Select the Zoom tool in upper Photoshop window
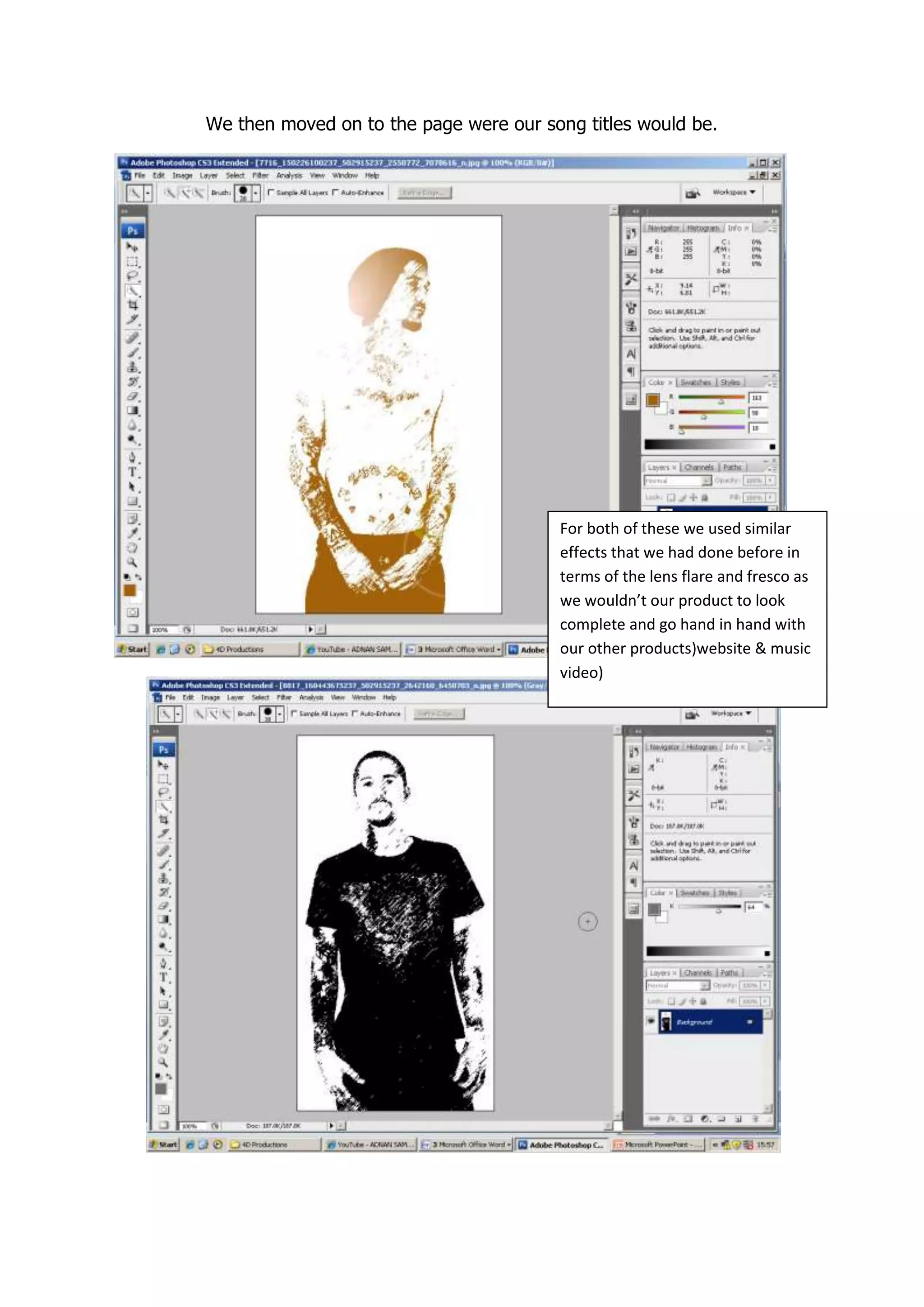This screenshot has height=1307, width=924. pos(132,562)
